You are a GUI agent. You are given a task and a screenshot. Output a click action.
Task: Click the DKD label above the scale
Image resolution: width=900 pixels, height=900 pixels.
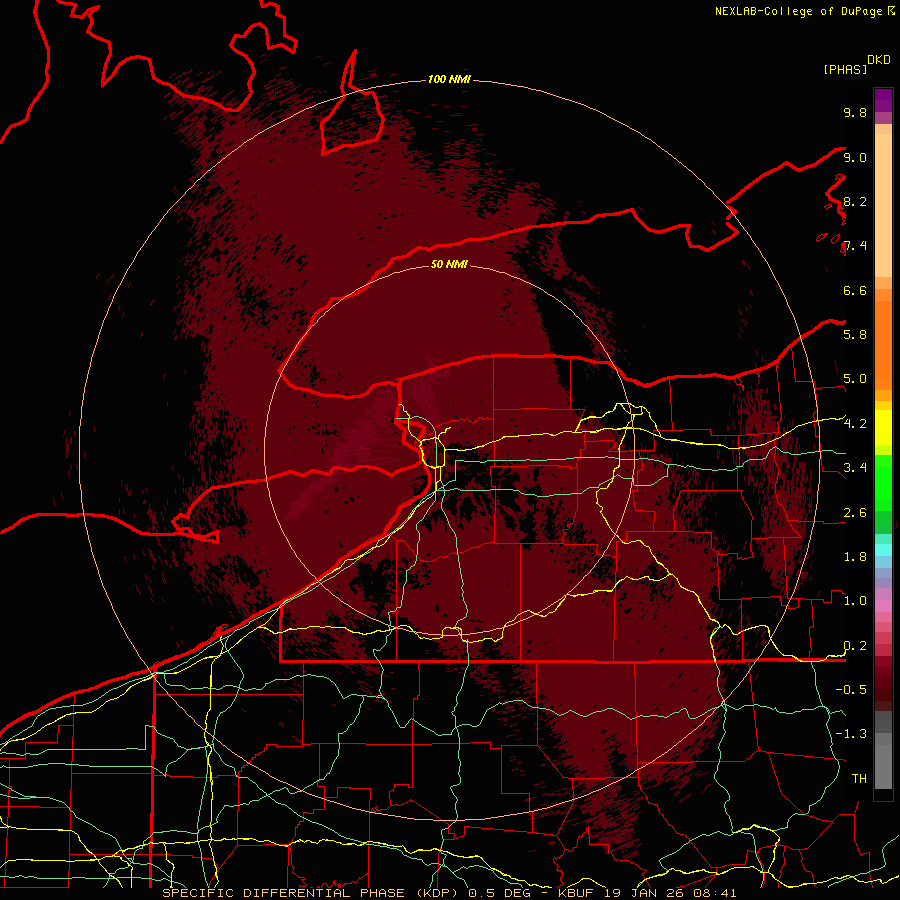click(879, 60)
